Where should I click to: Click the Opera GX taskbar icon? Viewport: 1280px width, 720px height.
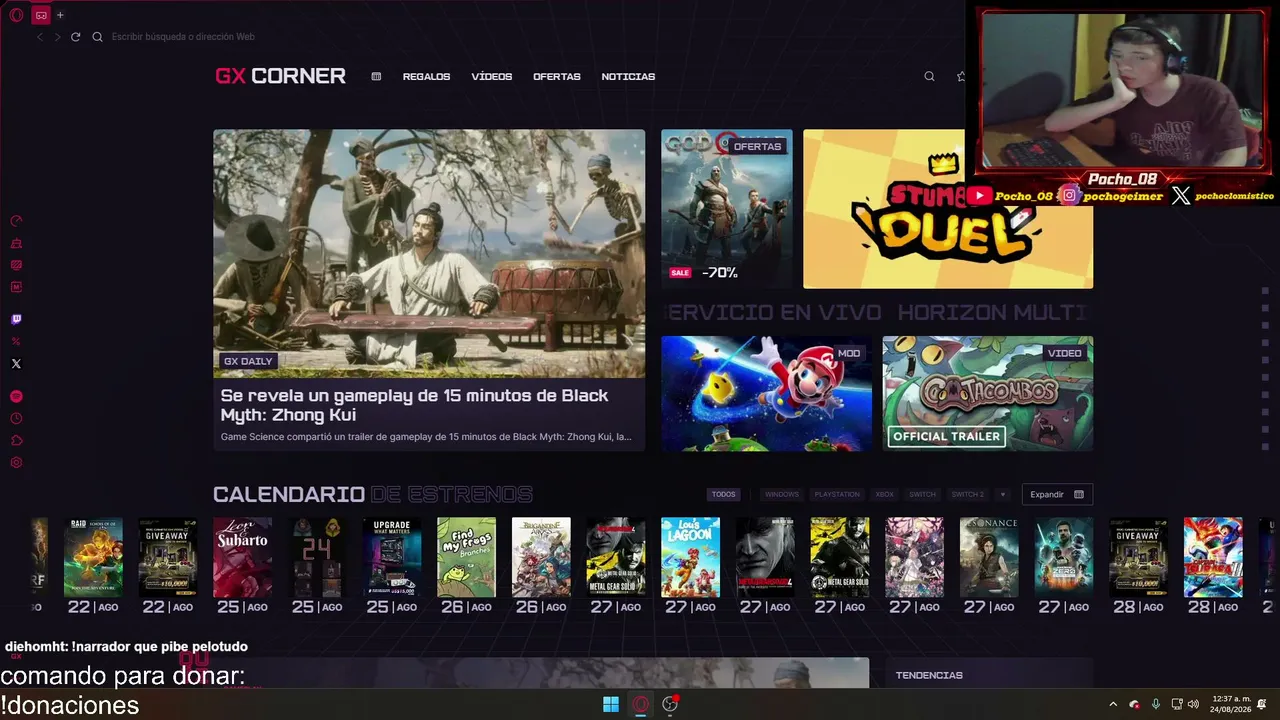641,704
